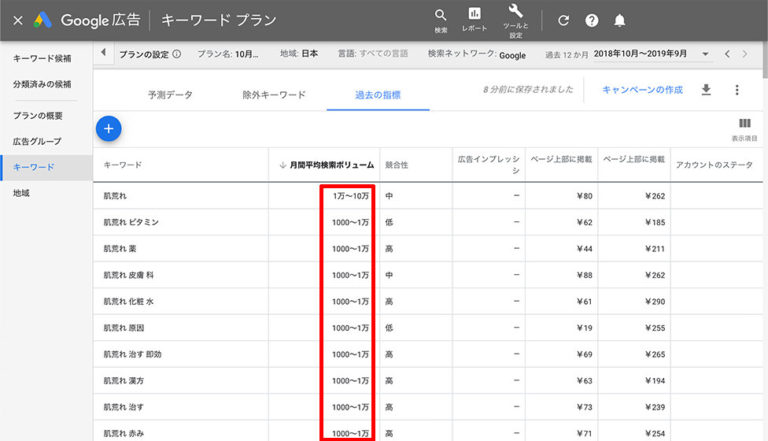Screen dimensions: 768x441
Task: Select the 肌荒れ 化粧 水 keyword row
Action: pos(428,301)
